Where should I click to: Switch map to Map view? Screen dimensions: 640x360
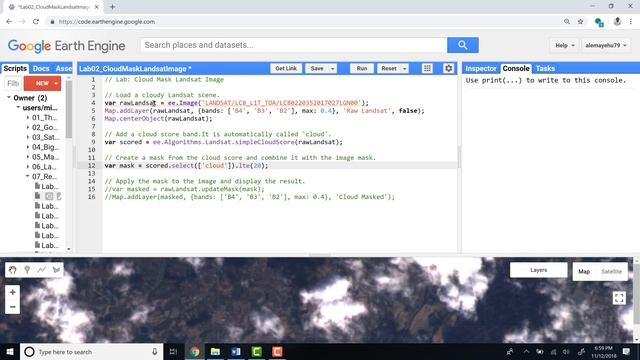pyautogui.click(x=584, y=271)
